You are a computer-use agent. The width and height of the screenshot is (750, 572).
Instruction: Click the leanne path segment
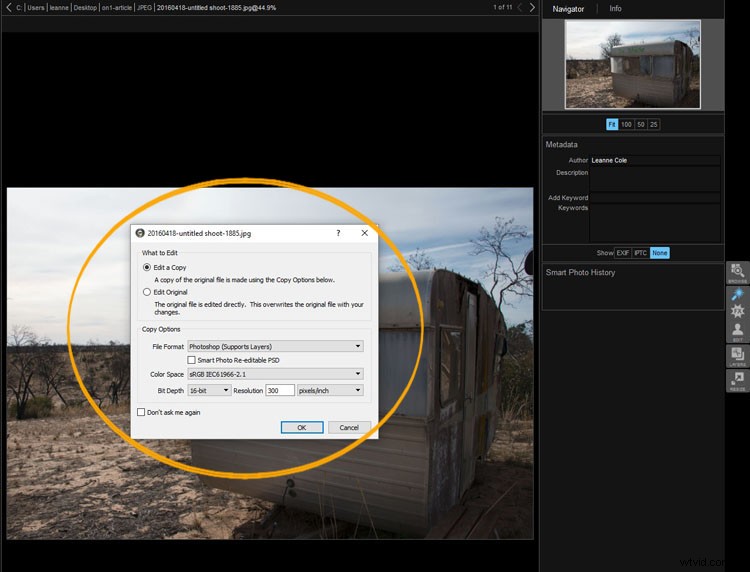click(x=59, y=8)
